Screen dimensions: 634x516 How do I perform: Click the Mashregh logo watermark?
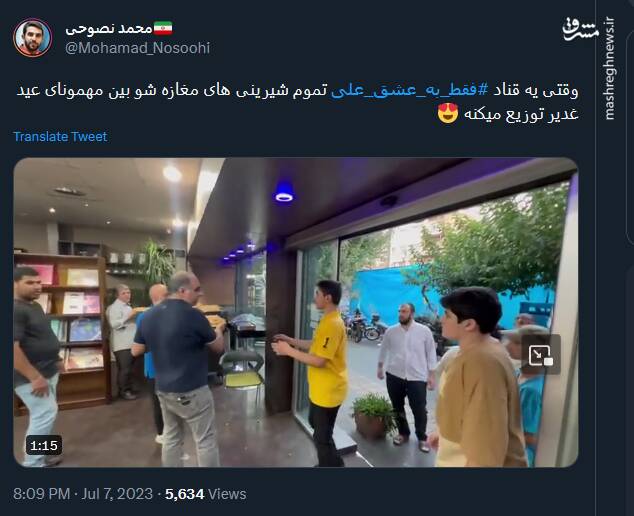(x=580, y=30)
